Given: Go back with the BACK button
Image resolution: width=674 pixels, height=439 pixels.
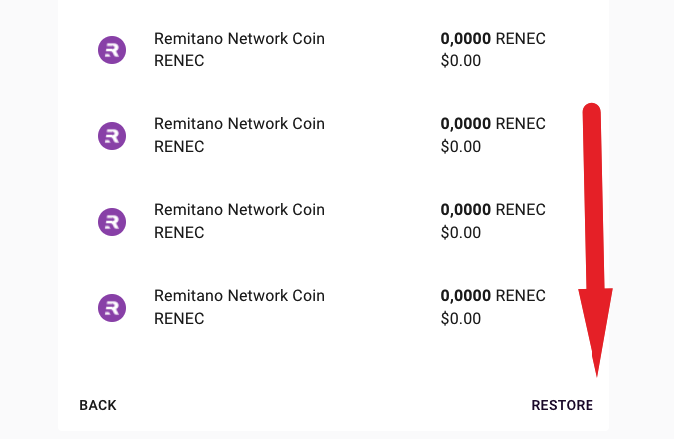Looking at the screenshot, I should point(98,405).
